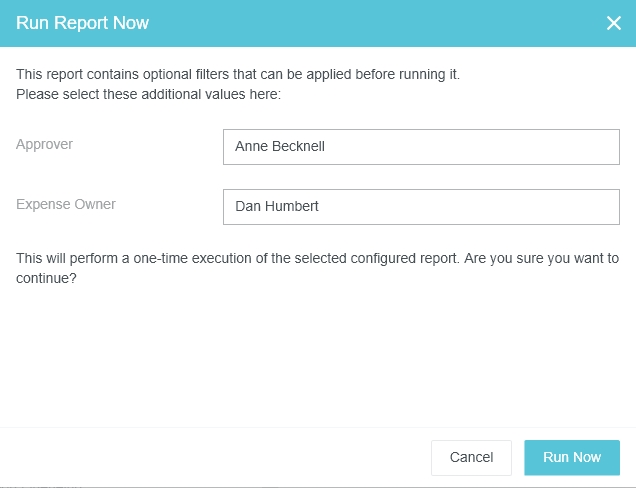Select the Approver field label
Image resolution: width=636 pixels, height=488 pixels.
pyautogui.click(x=44, y=144)
